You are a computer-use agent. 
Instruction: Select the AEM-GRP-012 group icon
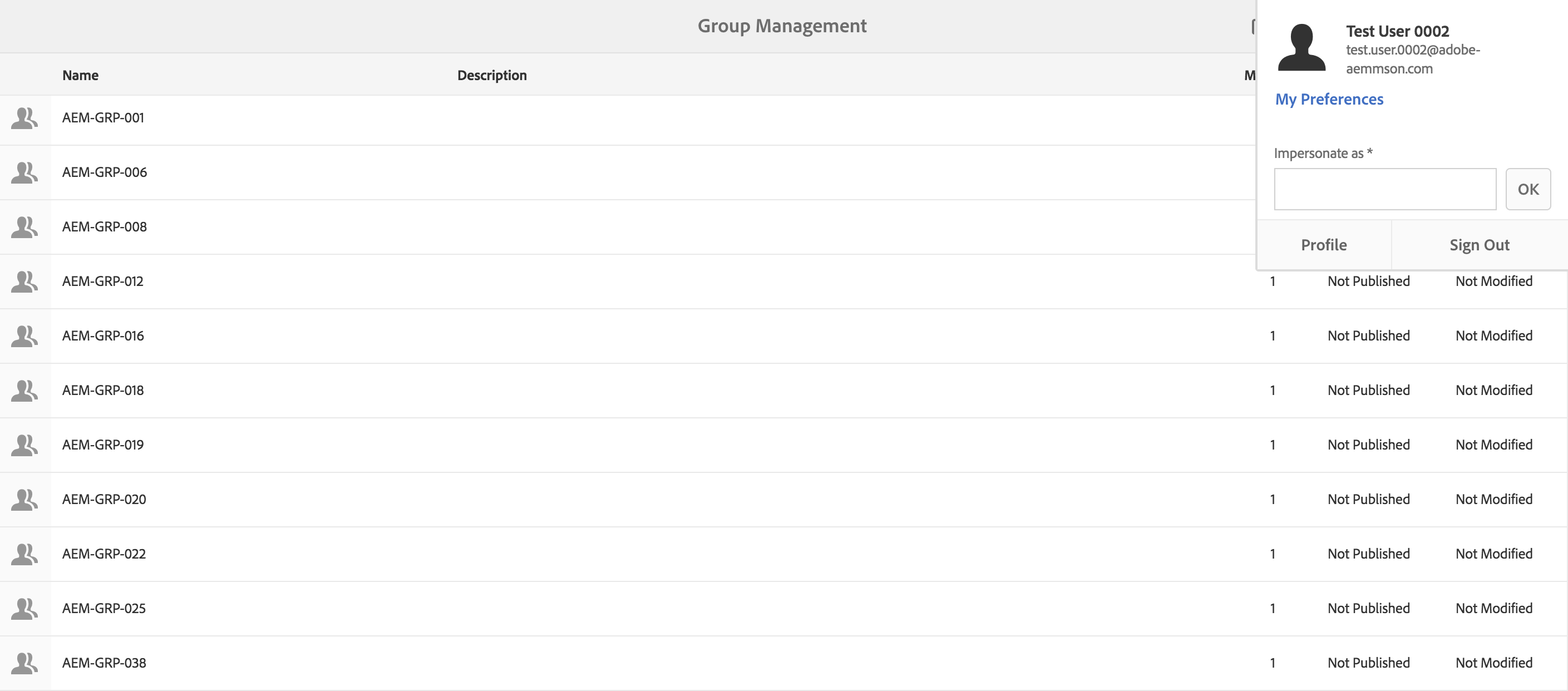[24, 282]
